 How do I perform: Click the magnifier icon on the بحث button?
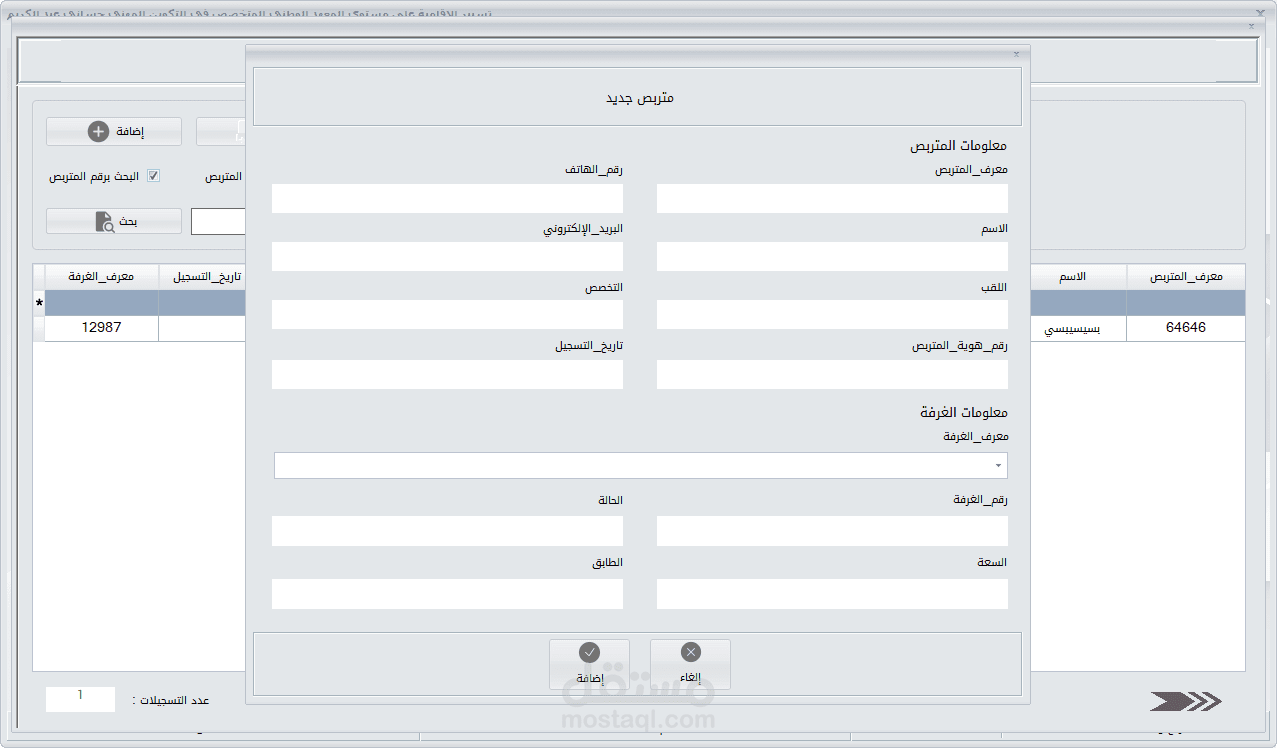click(105, 222)
